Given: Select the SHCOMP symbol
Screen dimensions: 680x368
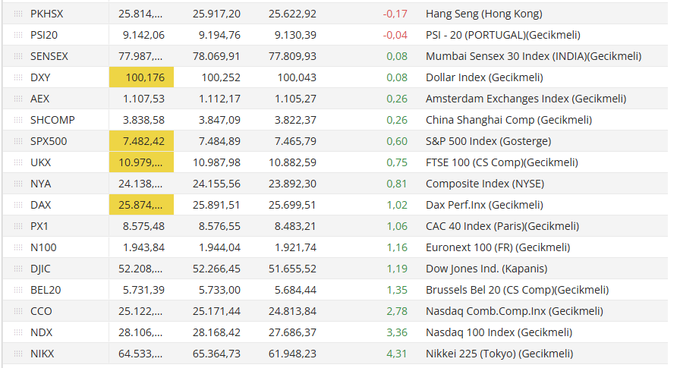Looking at the screenshot, I should point(52,120).
